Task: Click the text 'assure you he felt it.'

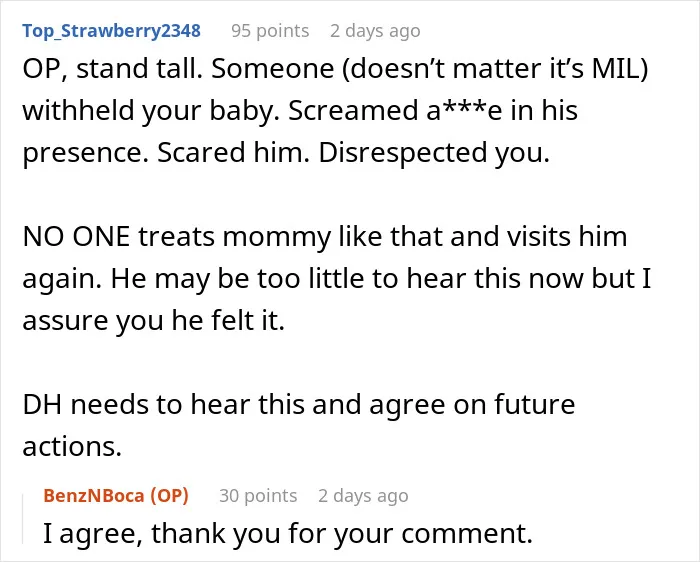Action: click(x=154, y=321)
